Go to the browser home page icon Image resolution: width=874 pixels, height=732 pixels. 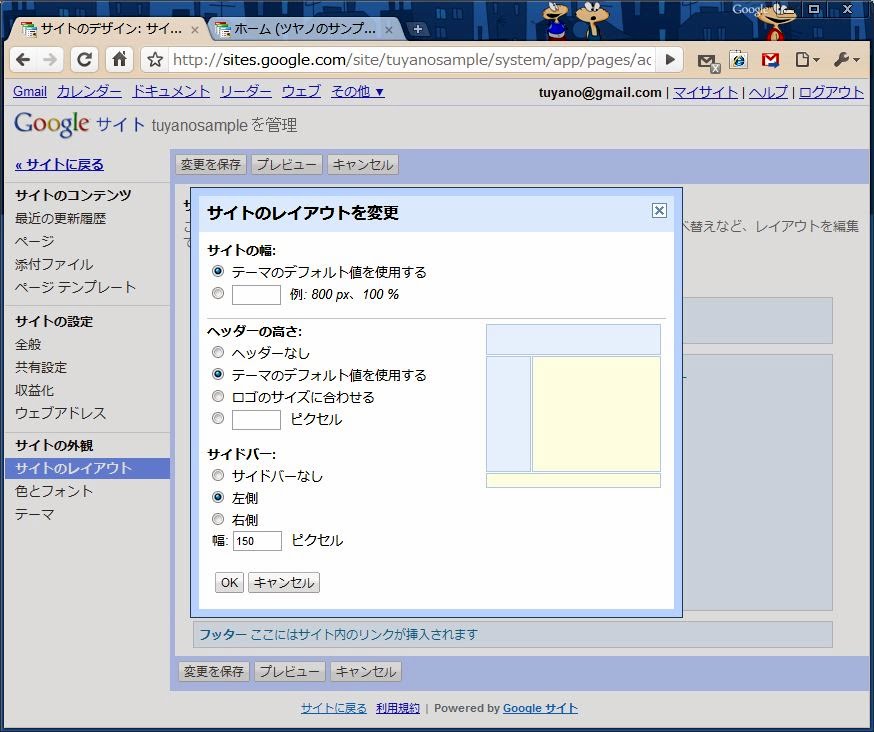coord(120,60)
